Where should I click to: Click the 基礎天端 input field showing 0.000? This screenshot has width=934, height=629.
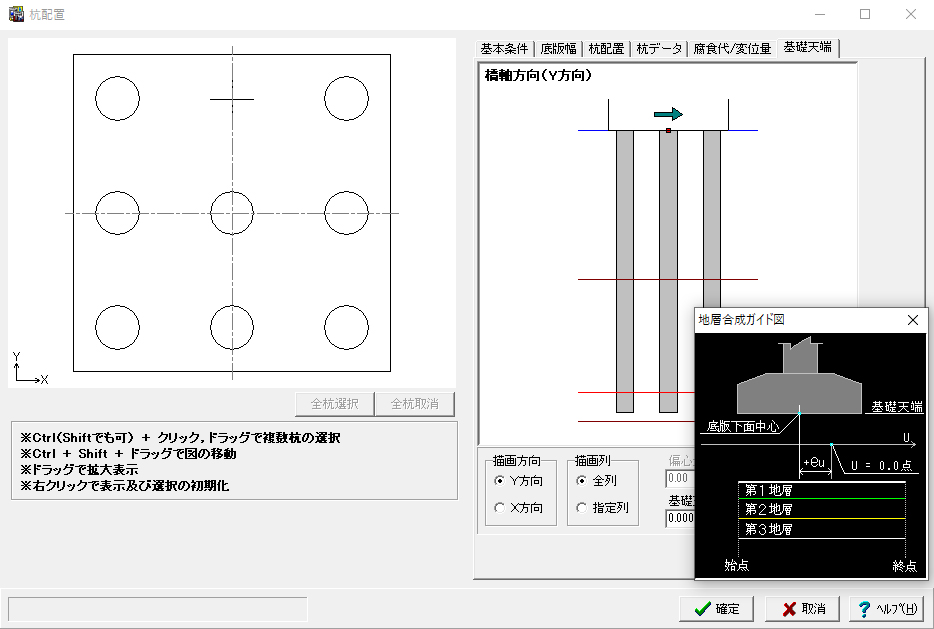(x=680, y=518)
